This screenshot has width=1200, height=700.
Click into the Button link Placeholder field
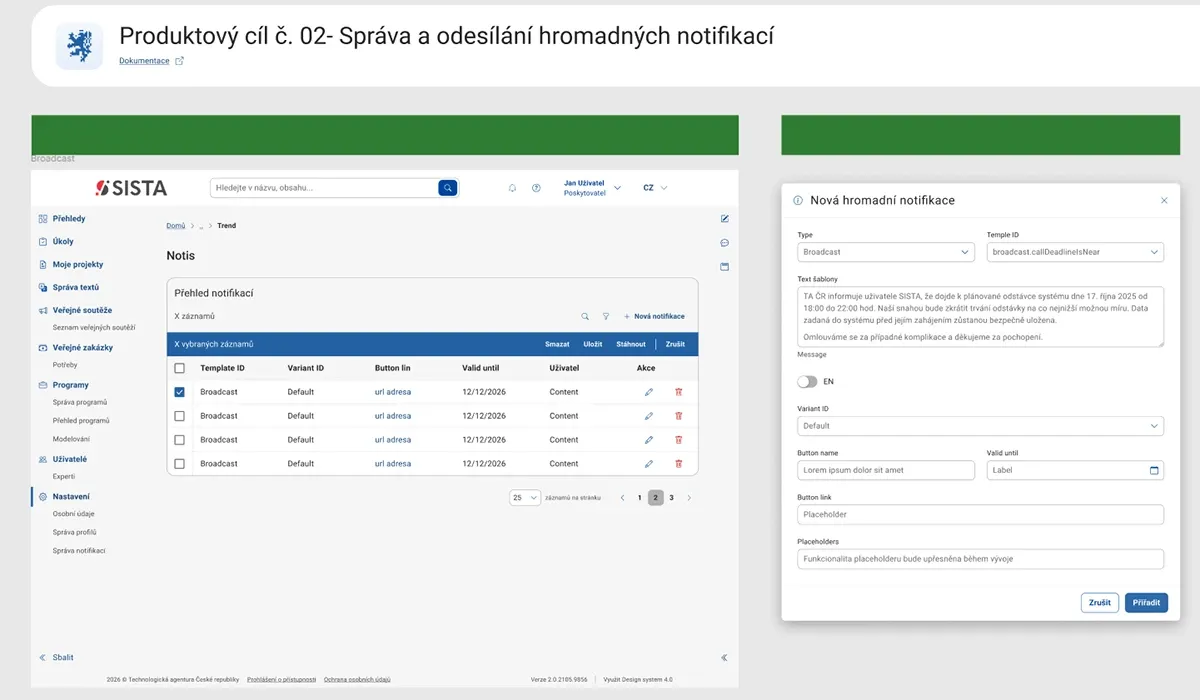980,514
